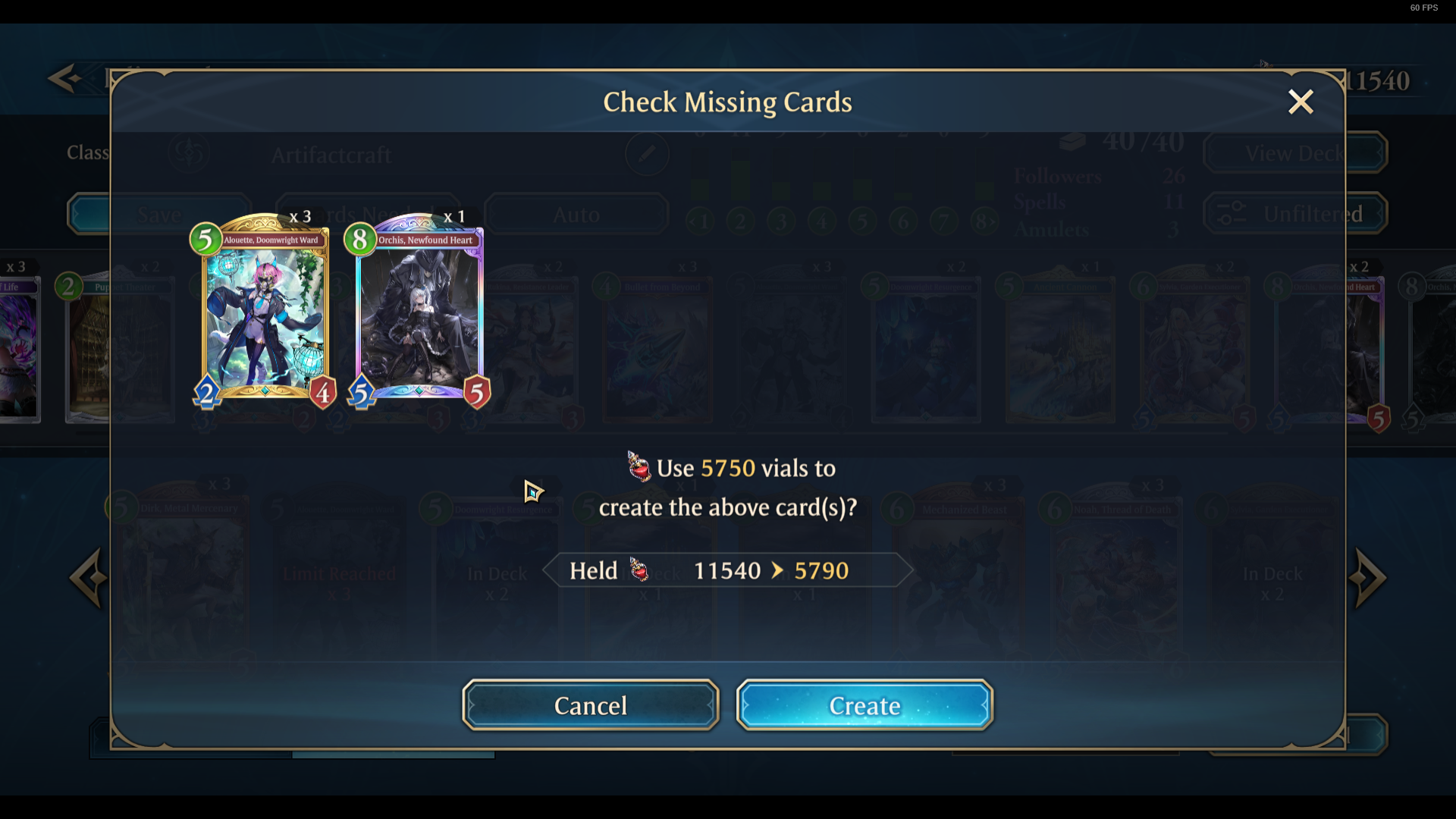Click the Create button
This screenshot has width=1456, height=819.
click(x=864, y=705)
